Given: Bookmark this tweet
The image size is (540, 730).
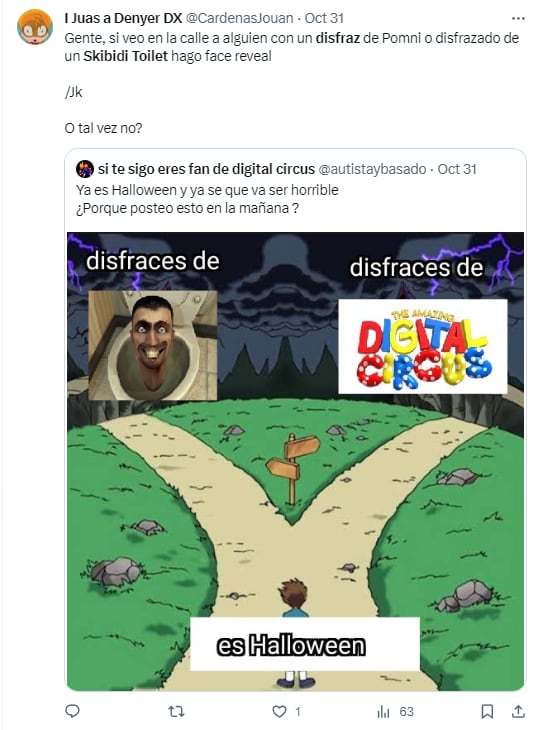Looking at the screenshot, I should [x=487, y=711].
